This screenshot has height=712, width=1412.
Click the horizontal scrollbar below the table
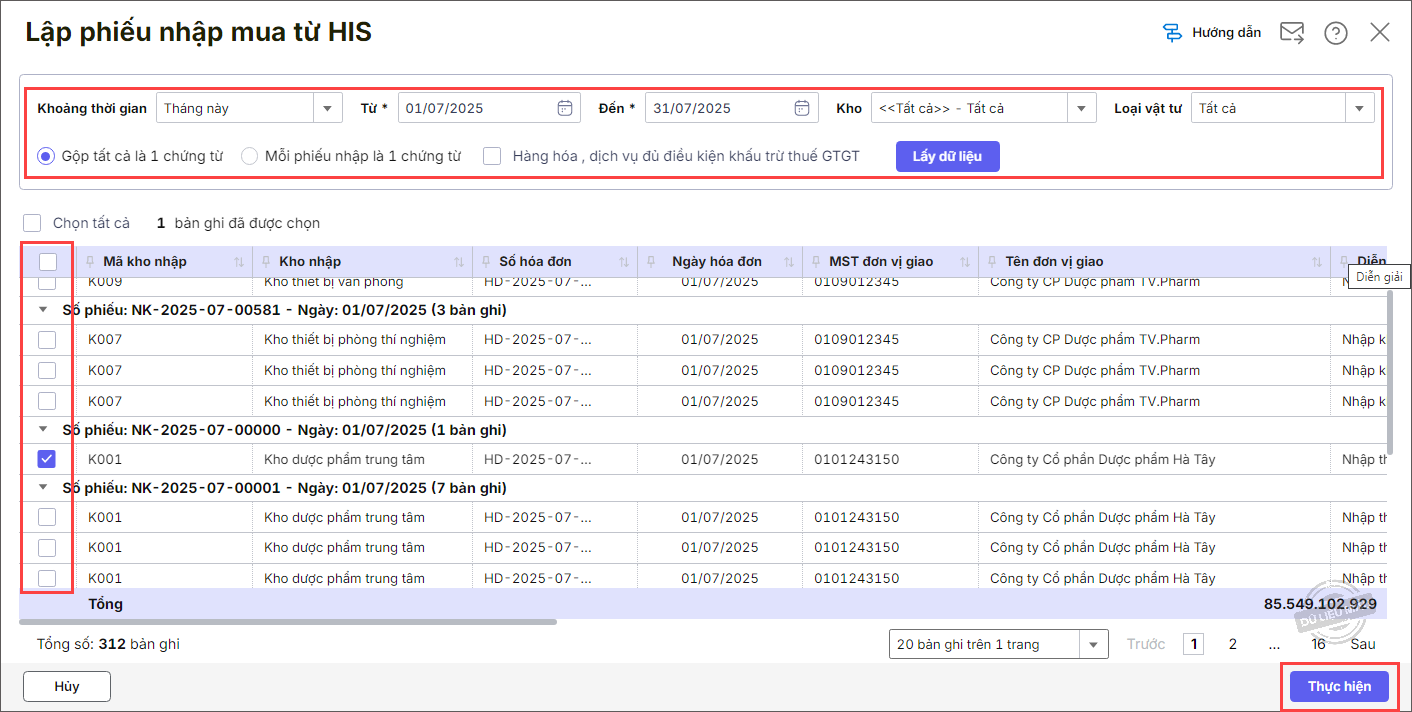(290, 622)
